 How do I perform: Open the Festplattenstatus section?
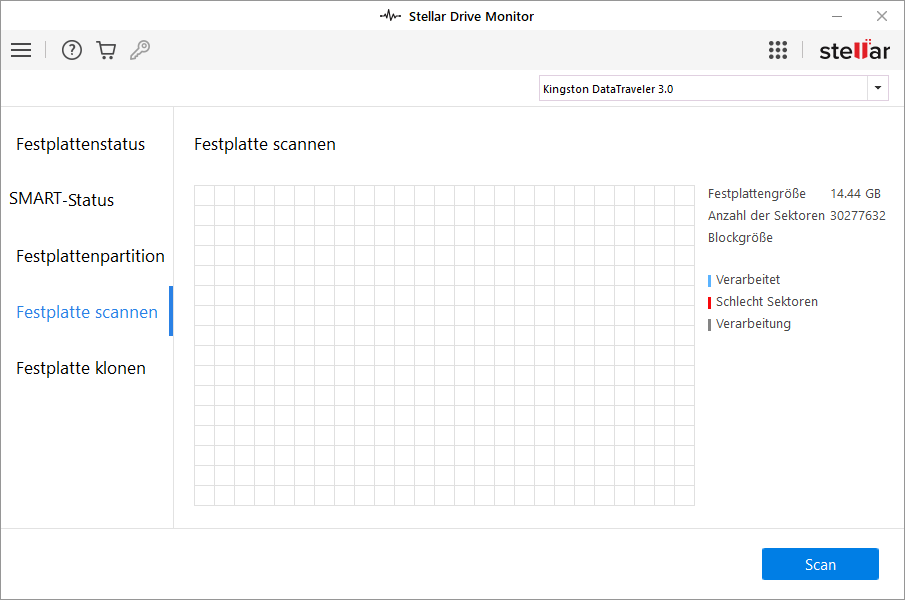coord(81,144)
